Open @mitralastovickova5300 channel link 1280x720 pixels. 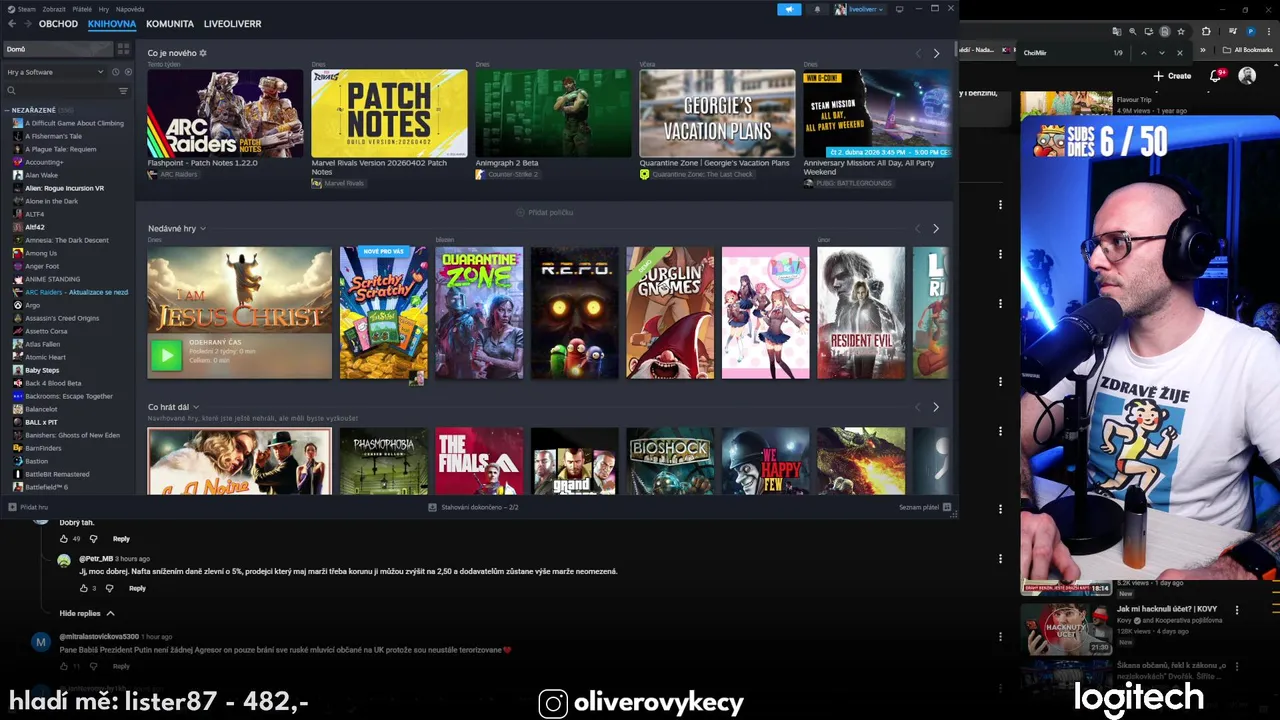coord(99,636)
